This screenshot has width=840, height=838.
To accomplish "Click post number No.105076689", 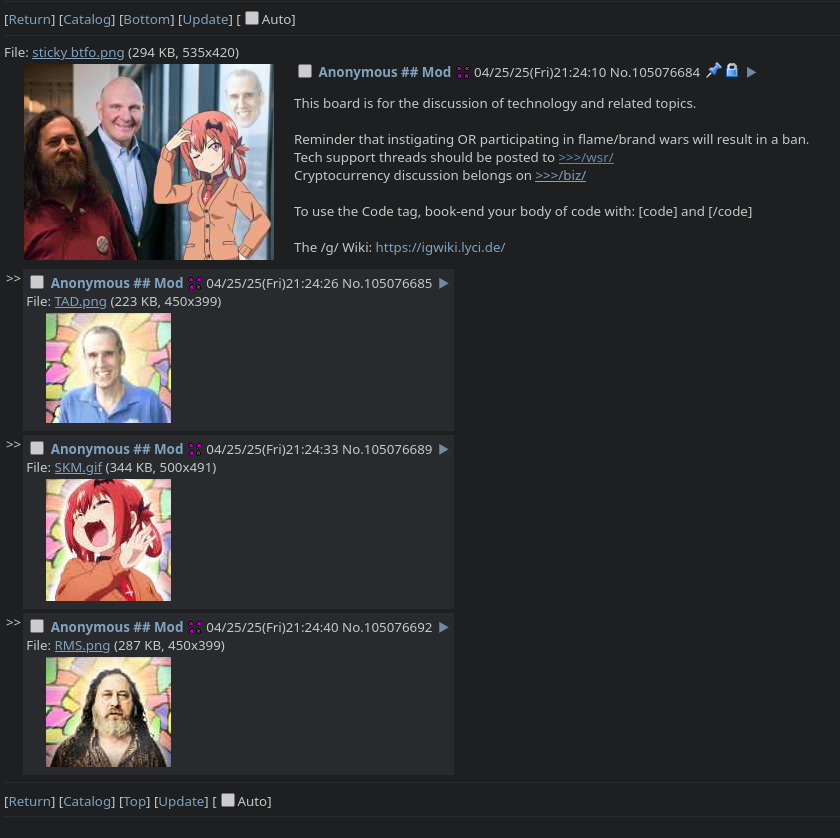I will point(387,450).
